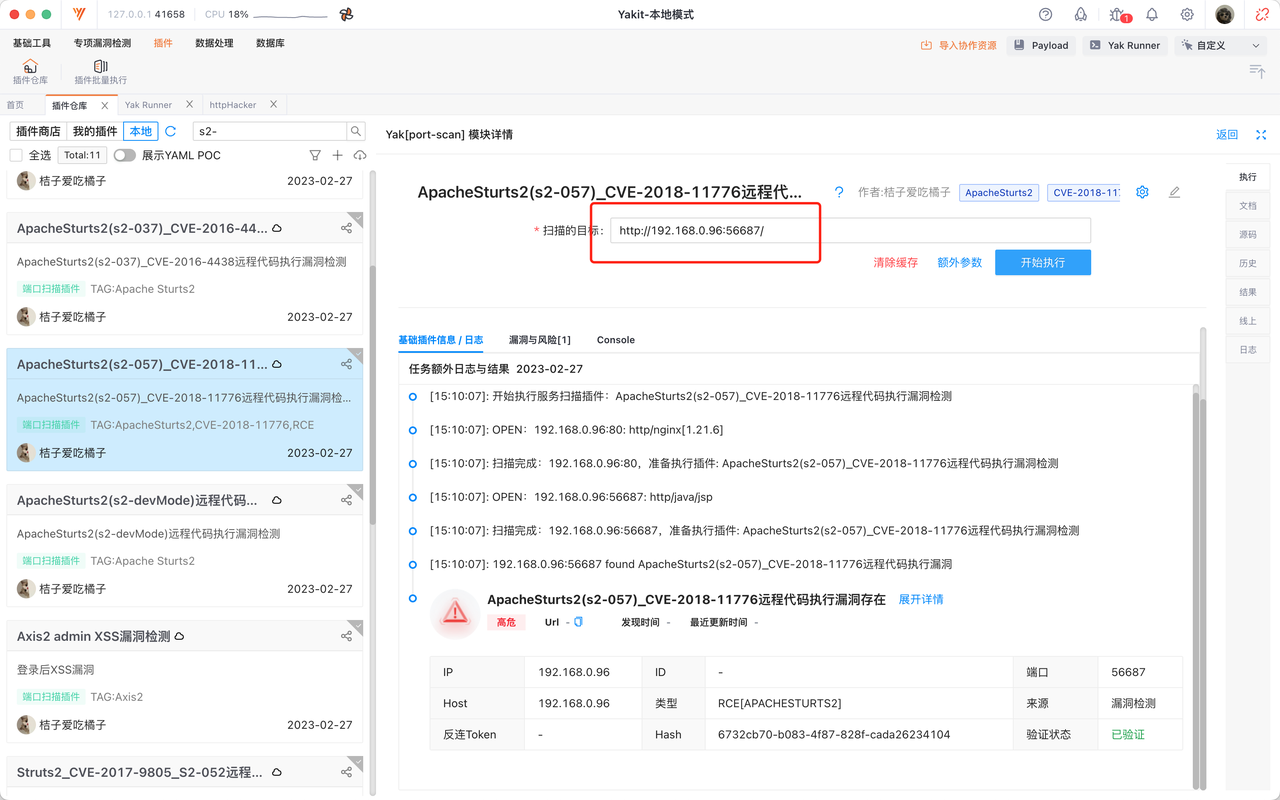Click the 导入协作资源 button
The height and width of the screenshot is (800, 1280).
coord(959,45)
